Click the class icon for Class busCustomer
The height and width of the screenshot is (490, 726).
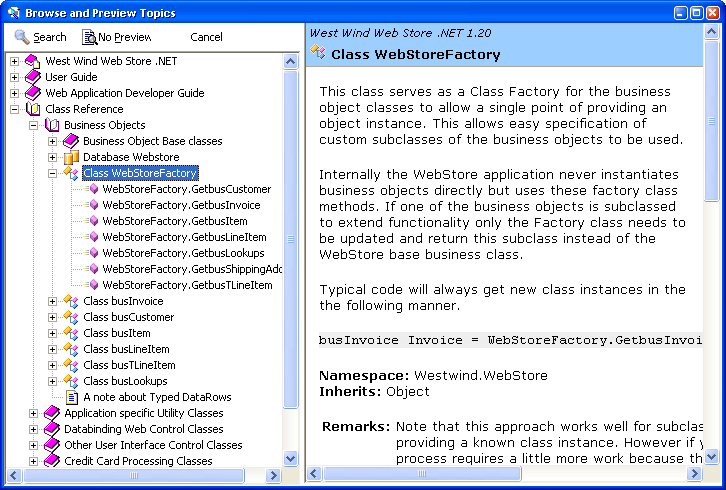click(x=71, y=317)
